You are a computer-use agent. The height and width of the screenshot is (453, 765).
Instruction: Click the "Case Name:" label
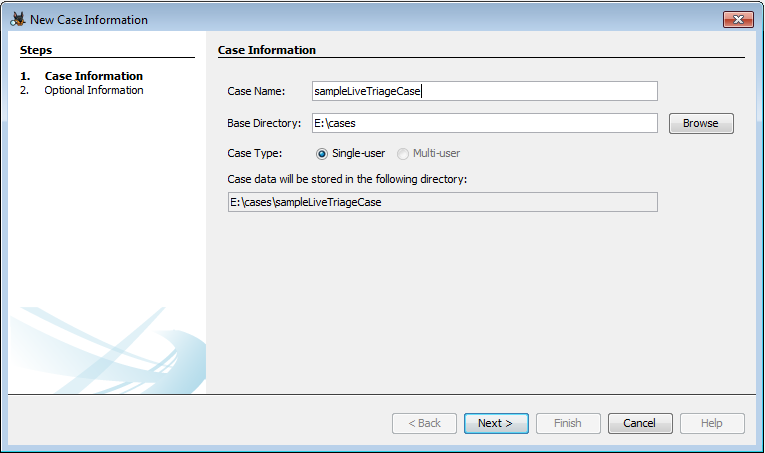[x=256, y=91]
